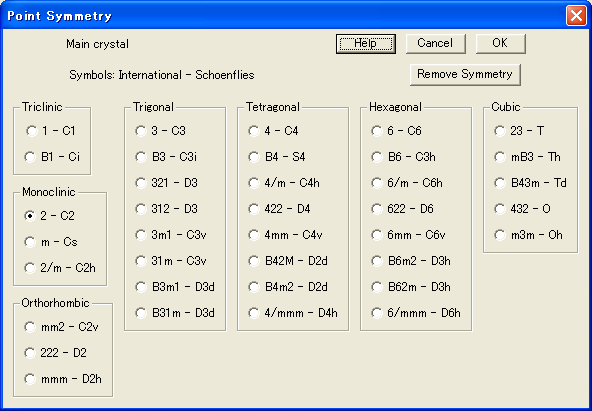Choose the m - Cs monoclinic option

[x=51, y=242]
